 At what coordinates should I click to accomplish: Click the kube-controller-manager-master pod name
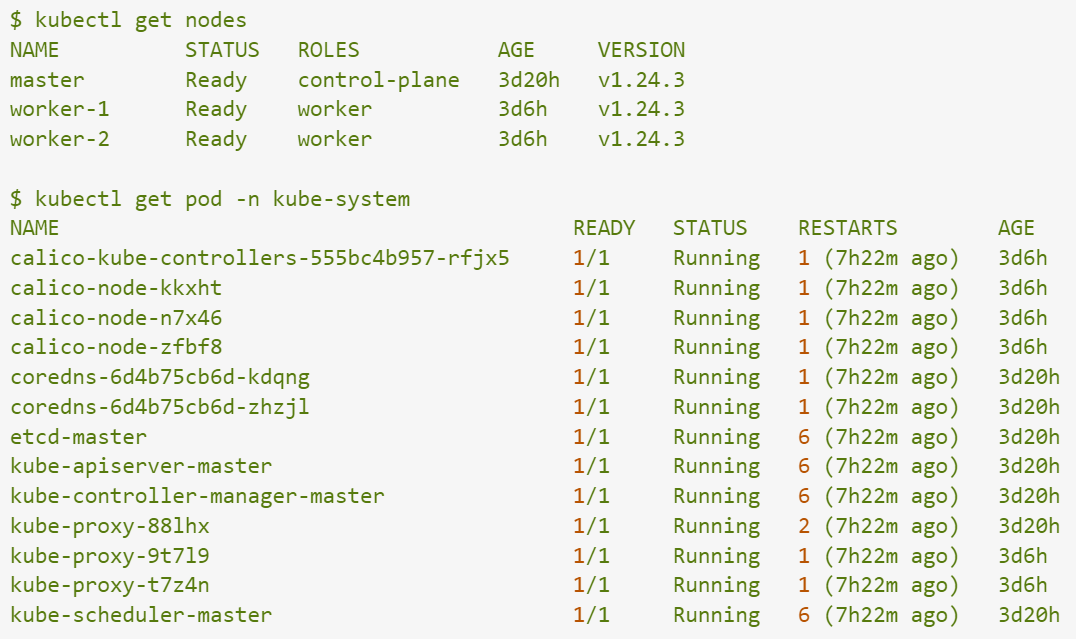[x=197, y=496]
